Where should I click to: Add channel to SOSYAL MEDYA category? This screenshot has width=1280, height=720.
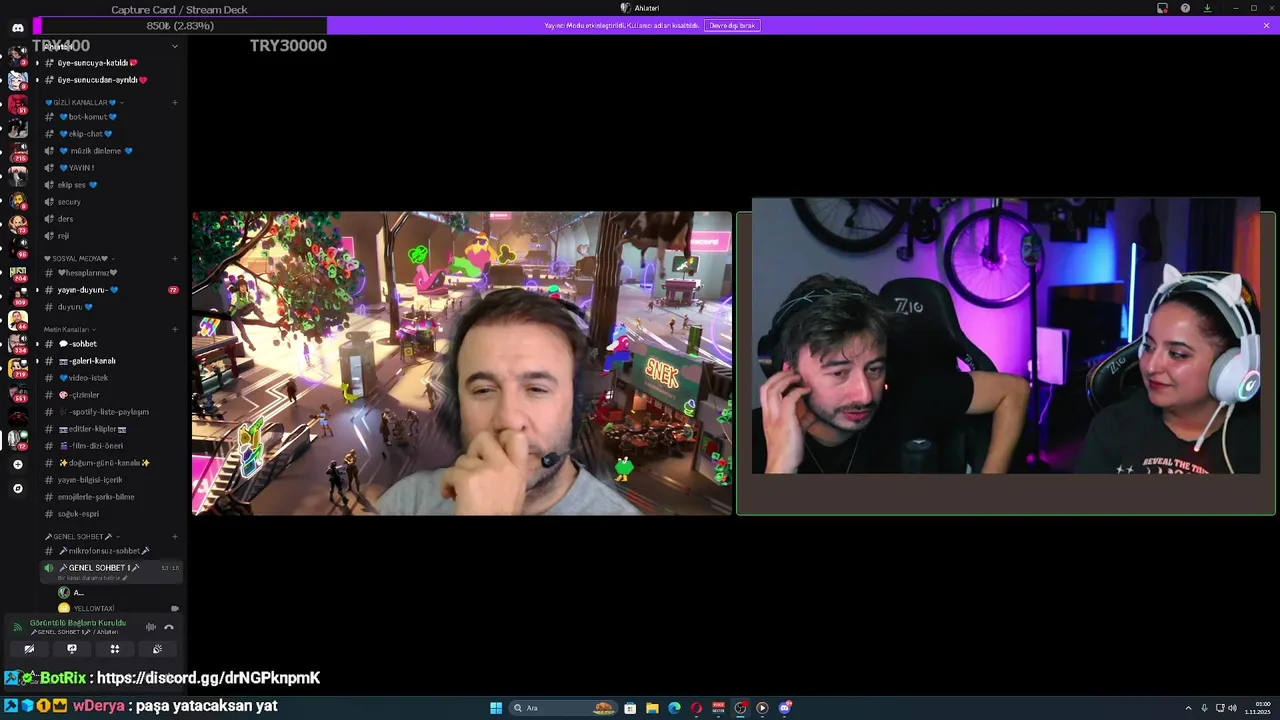(x=174, y=258)
